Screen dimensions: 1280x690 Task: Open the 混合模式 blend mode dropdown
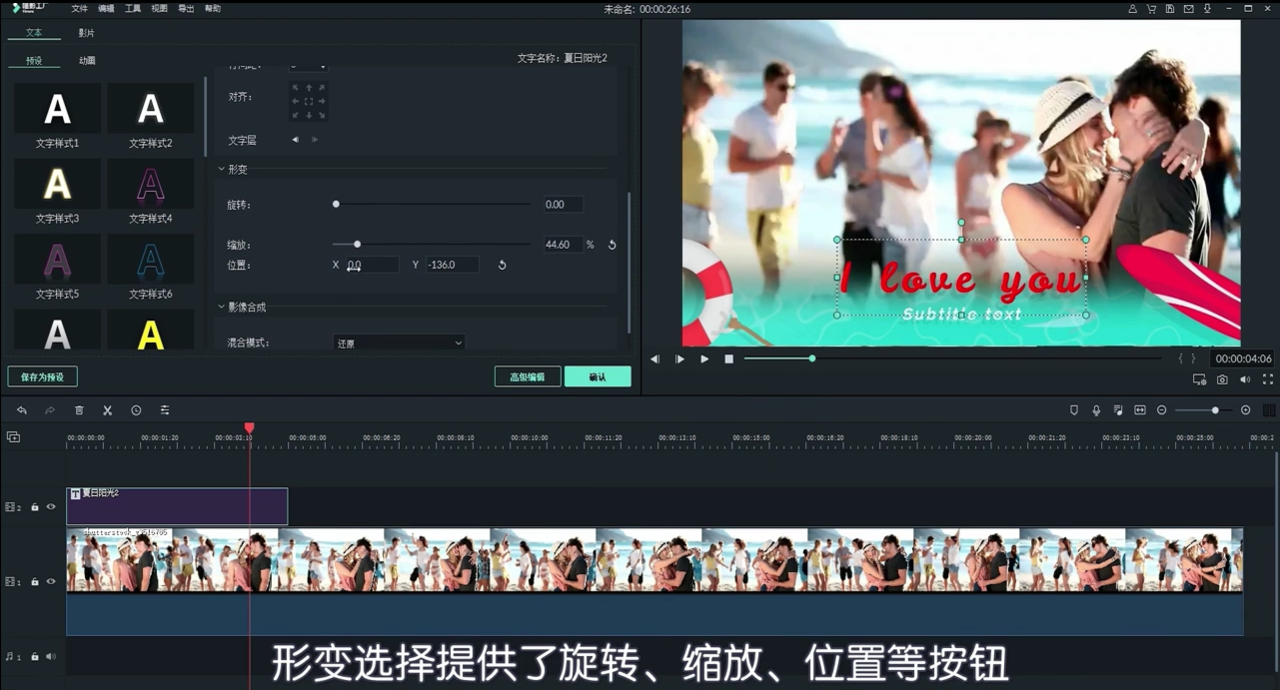pos(399,342)
